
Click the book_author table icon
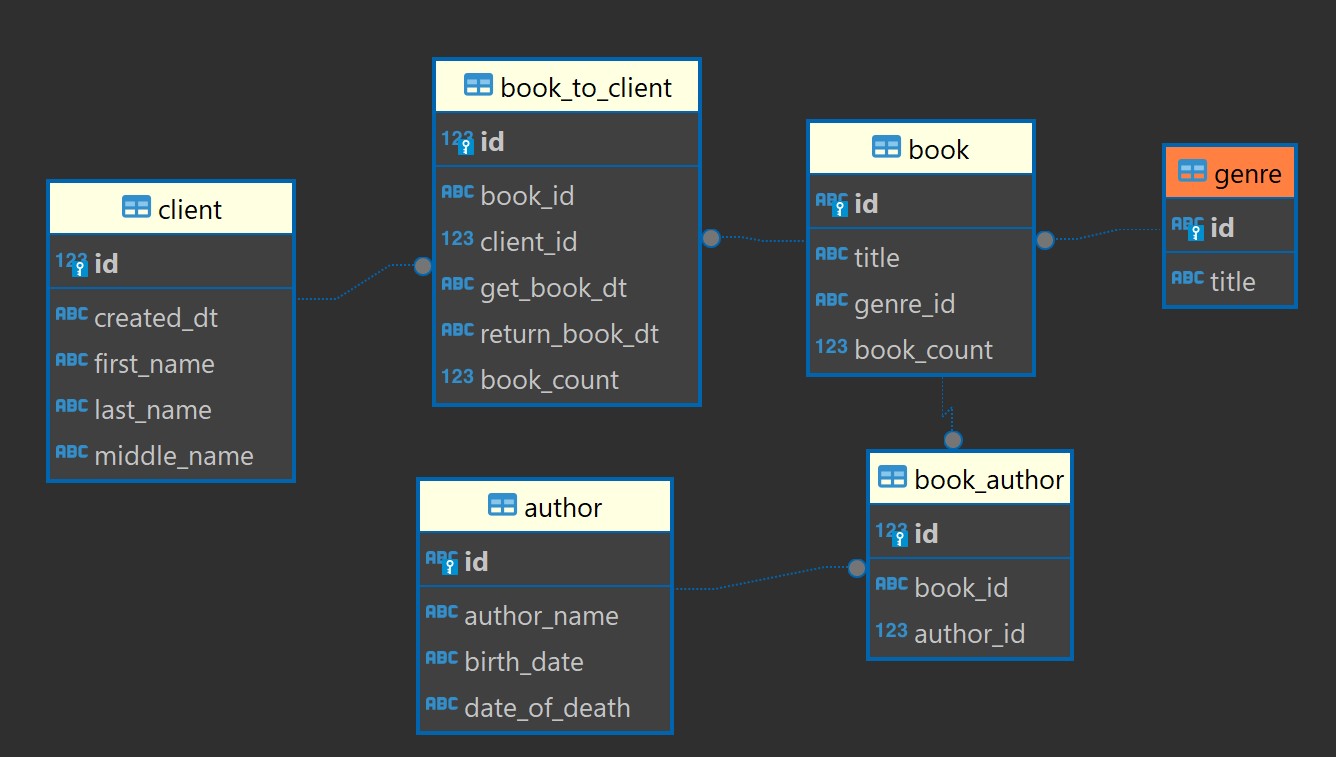click(x=892, y=478)
